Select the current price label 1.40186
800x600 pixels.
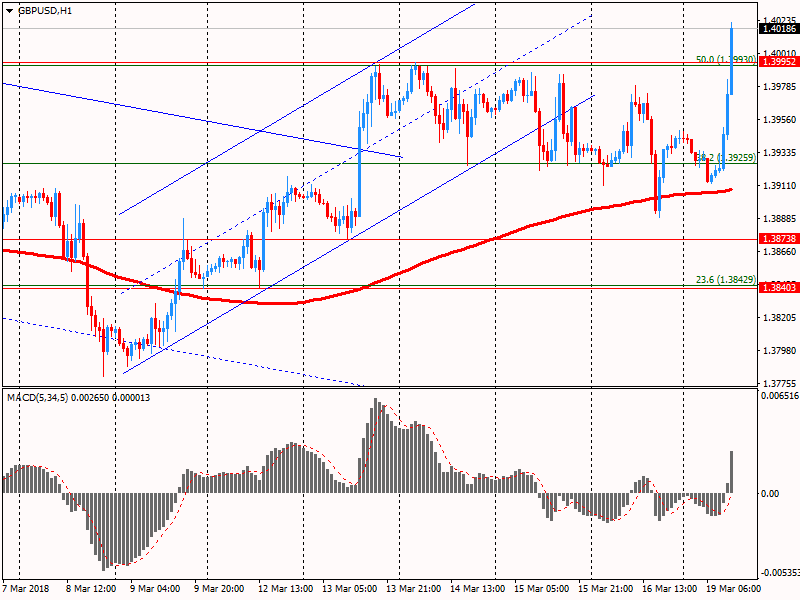pos(779,29)
